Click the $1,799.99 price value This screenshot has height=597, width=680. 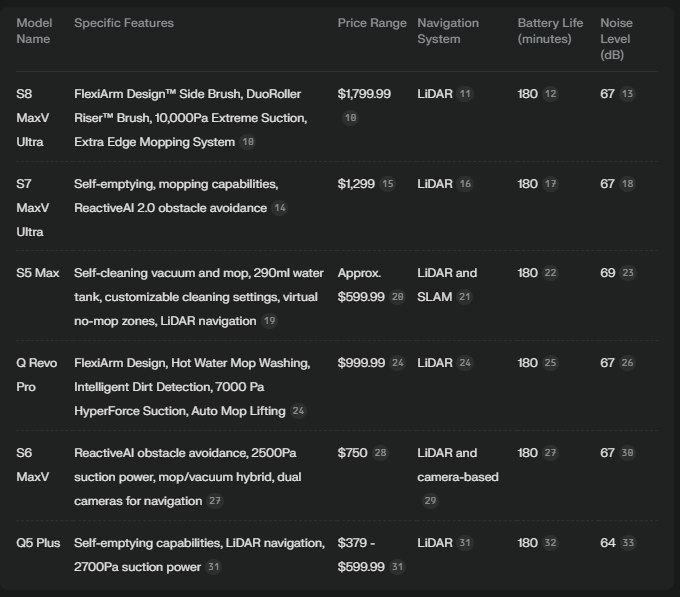pos(364,94)
